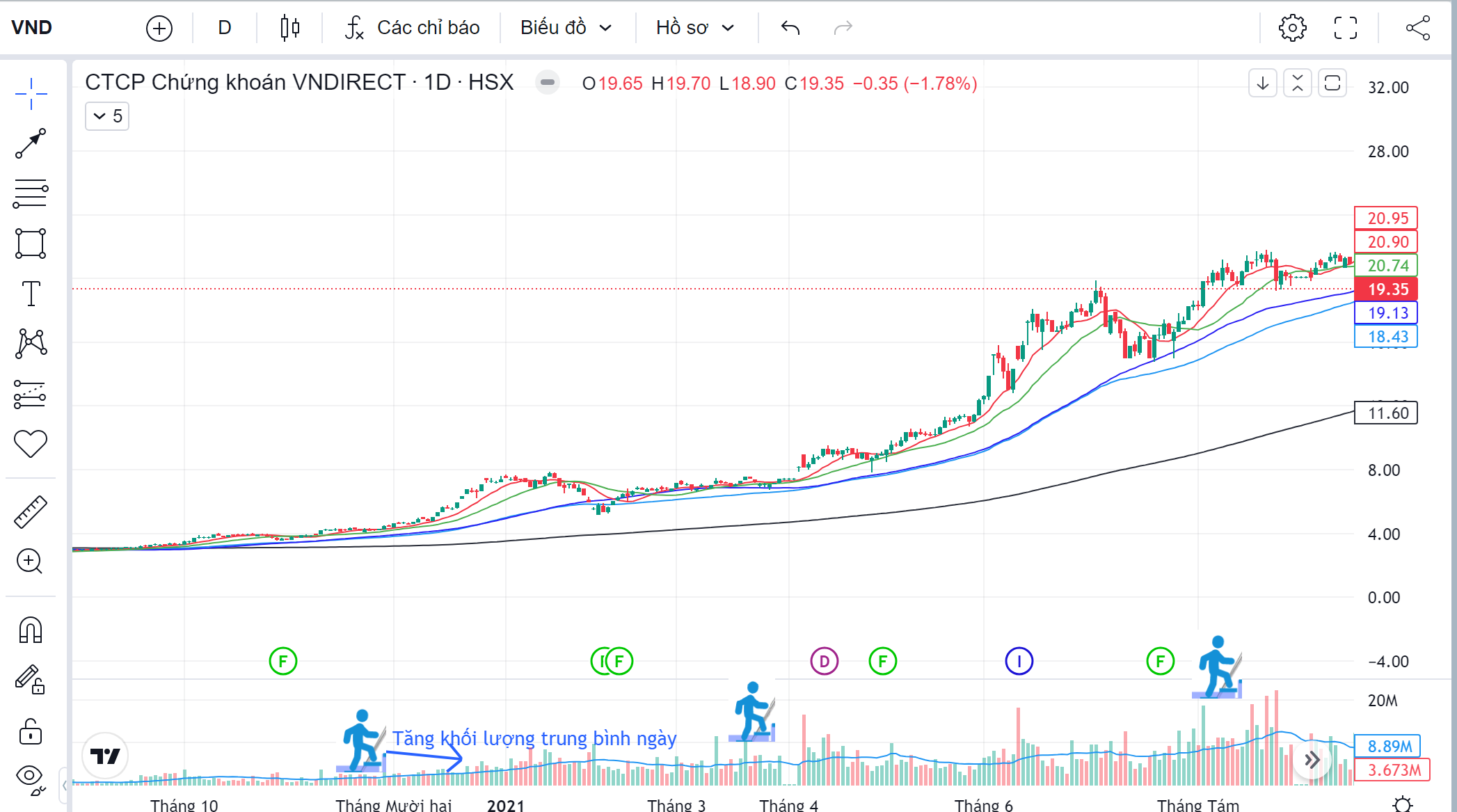Open chart settings gear icon
This screenshot has height=812, width=1457.
click(x=1292, y=28)
